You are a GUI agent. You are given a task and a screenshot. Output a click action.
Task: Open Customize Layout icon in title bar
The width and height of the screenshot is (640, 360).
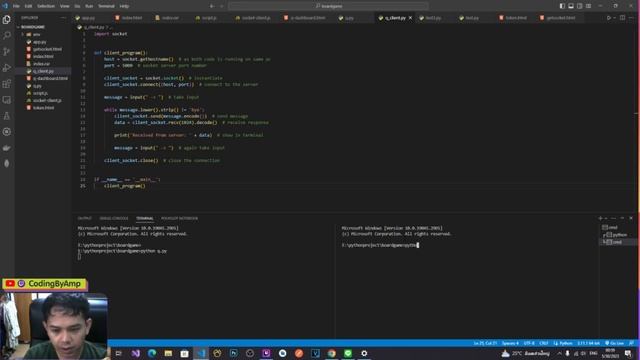pyautogui.click(x=588, y=6)
